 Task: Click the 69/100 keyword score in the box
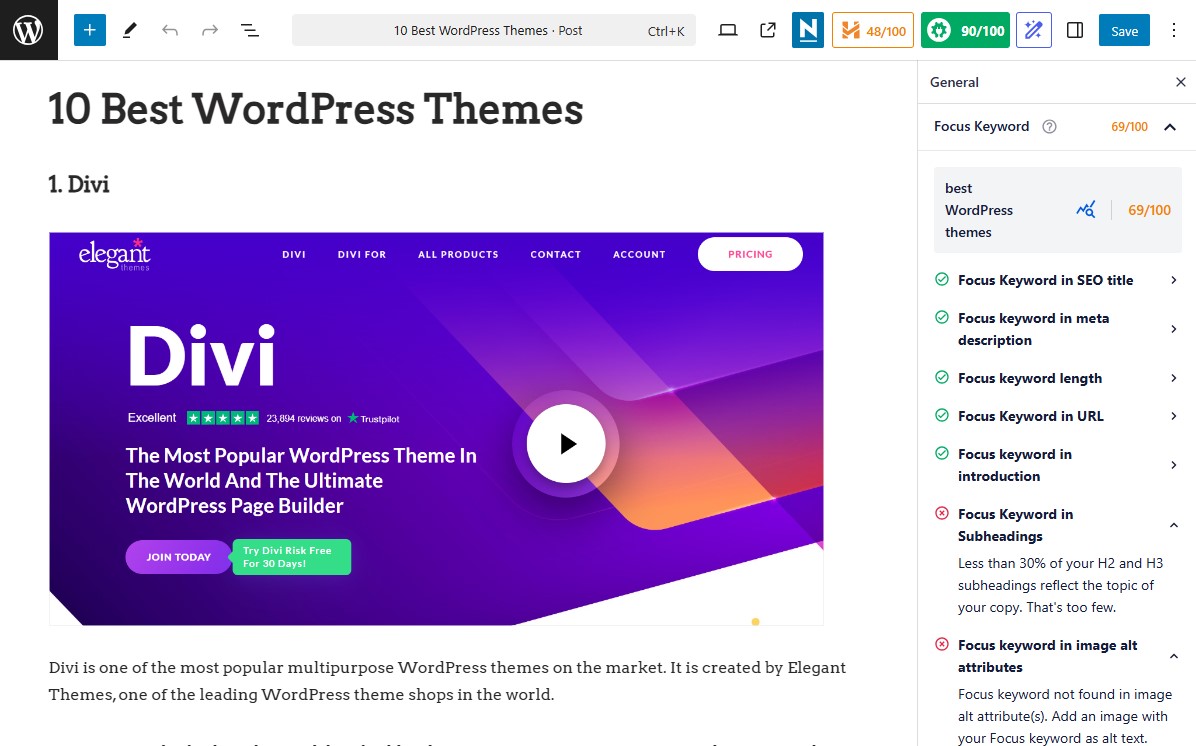click(1149, 210)
